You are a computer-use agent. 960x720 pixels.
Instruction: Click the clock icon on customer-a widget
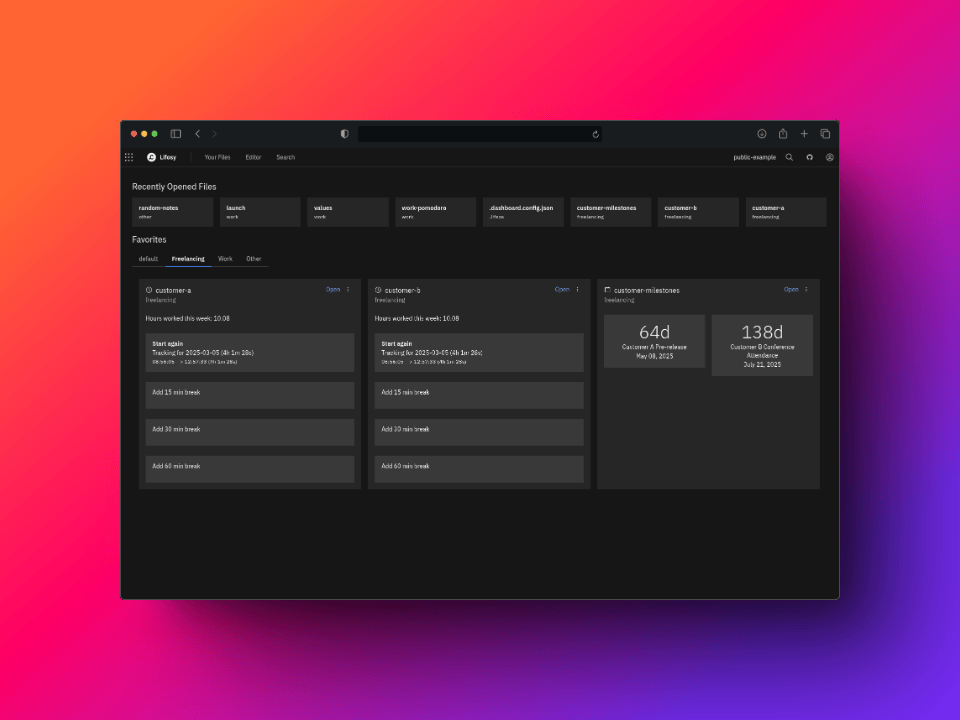(x=148, y=290)
